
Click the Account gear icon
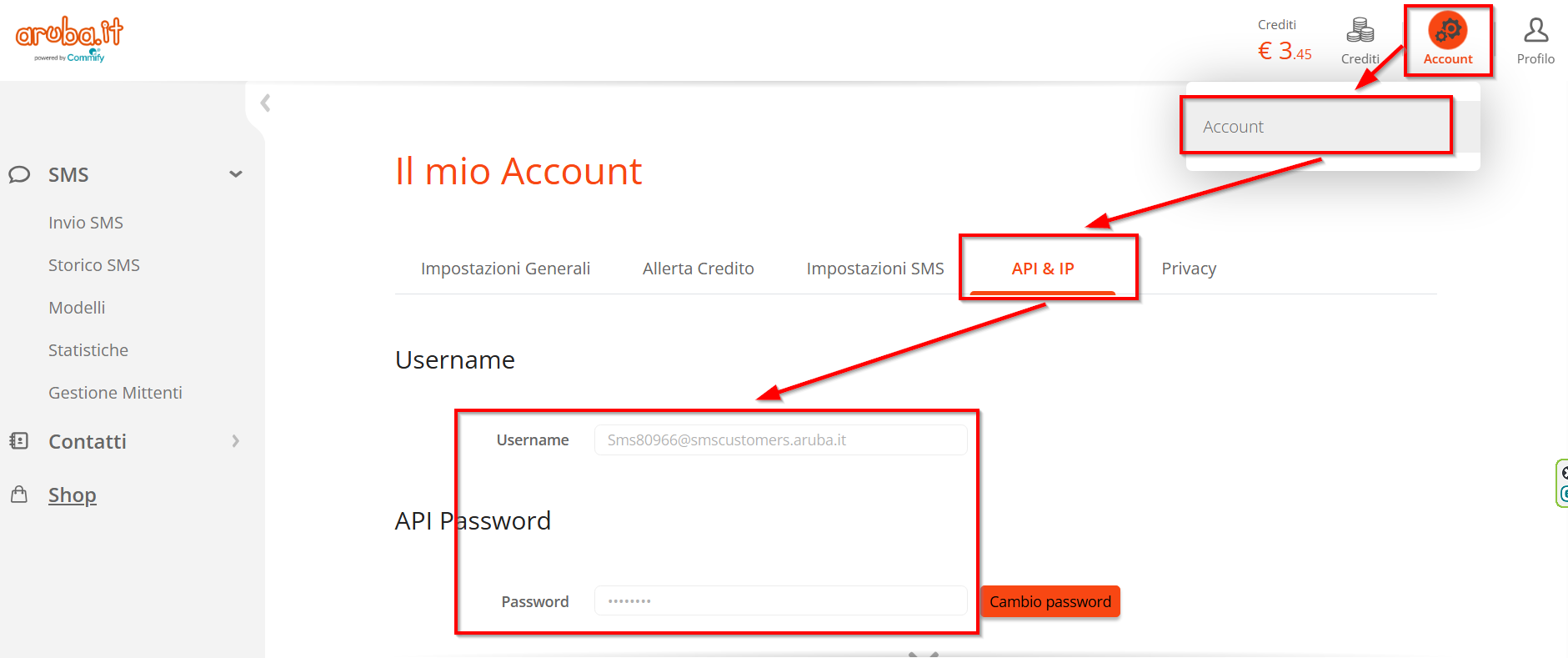(x=1448, y=31)
